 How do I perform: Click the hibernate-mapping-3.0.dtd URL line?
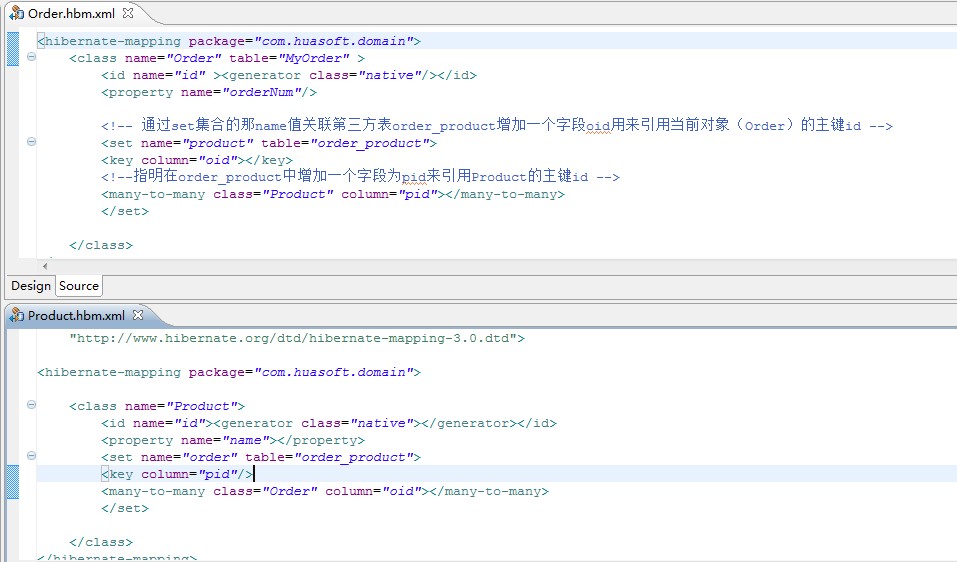coord(297,338)
